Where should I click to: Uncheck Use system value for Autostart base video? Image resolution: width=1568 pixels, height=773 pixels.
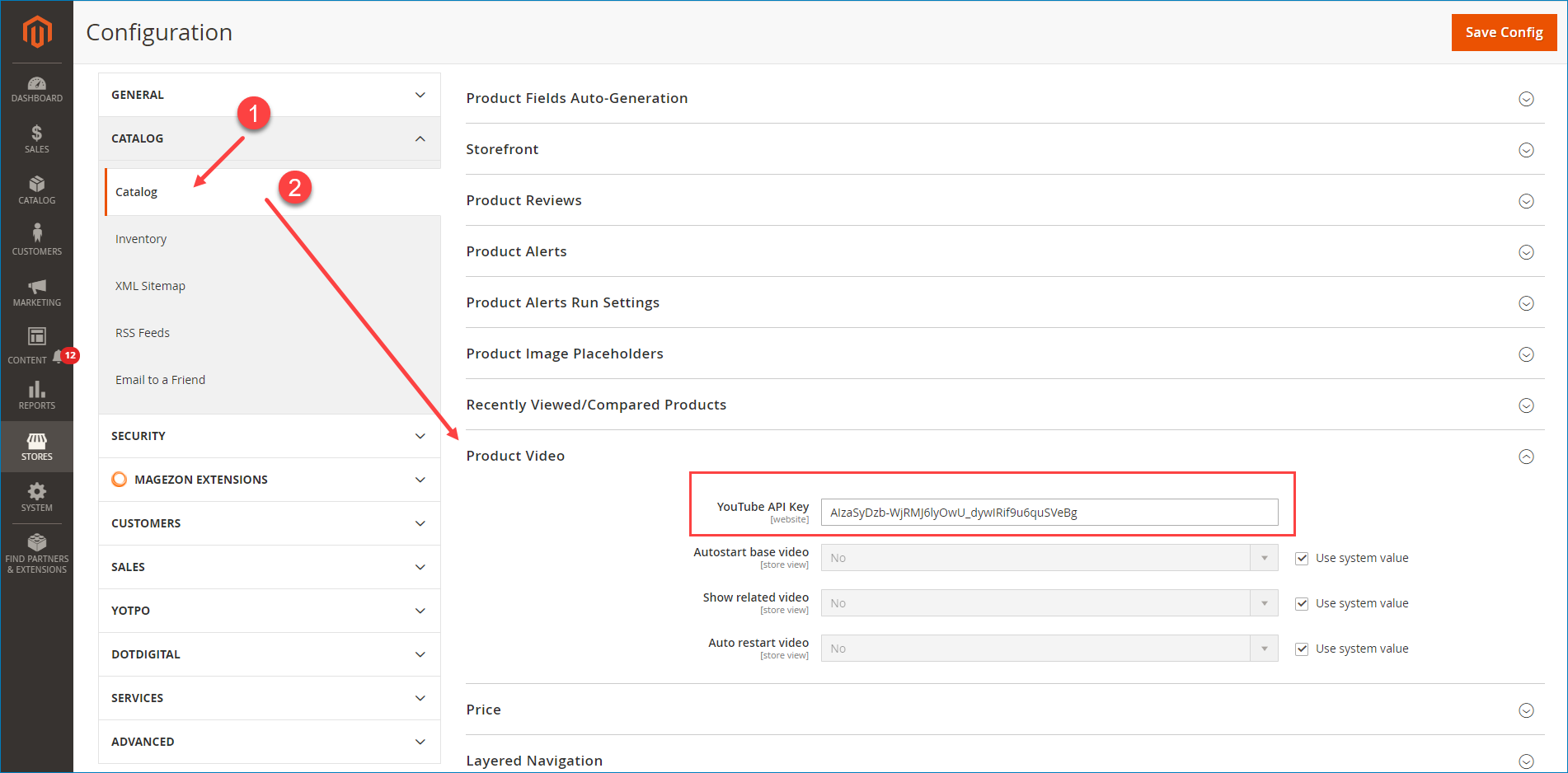1302,559
